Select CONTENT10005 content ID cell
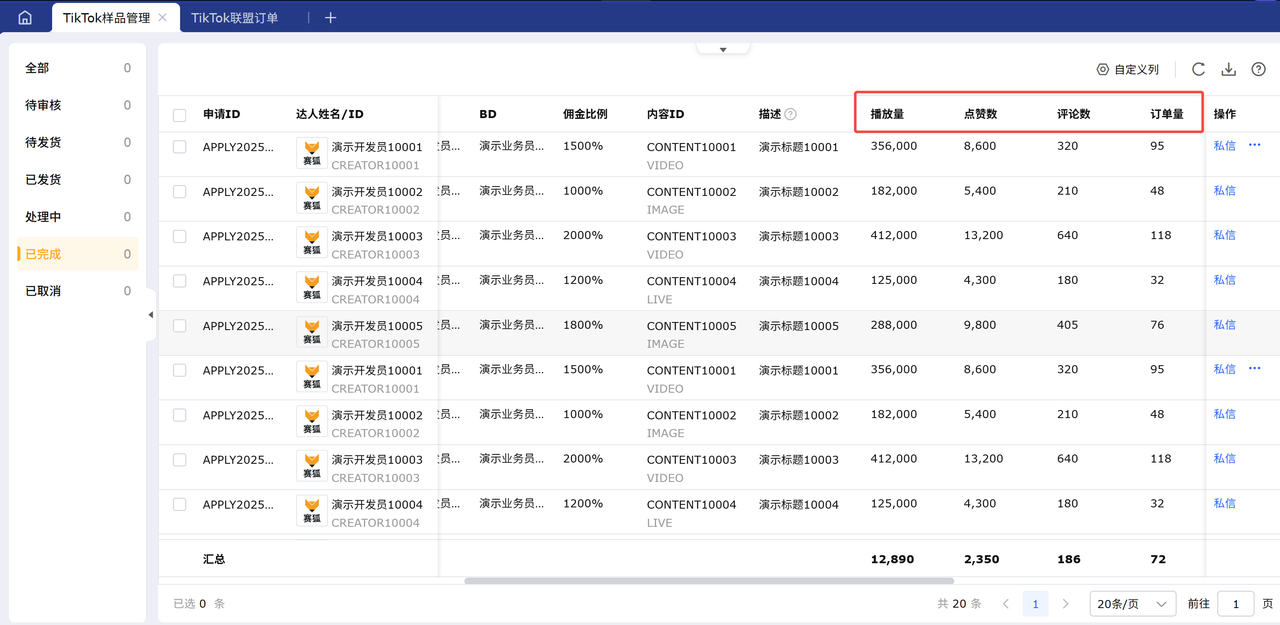 (x=692, y=326)
